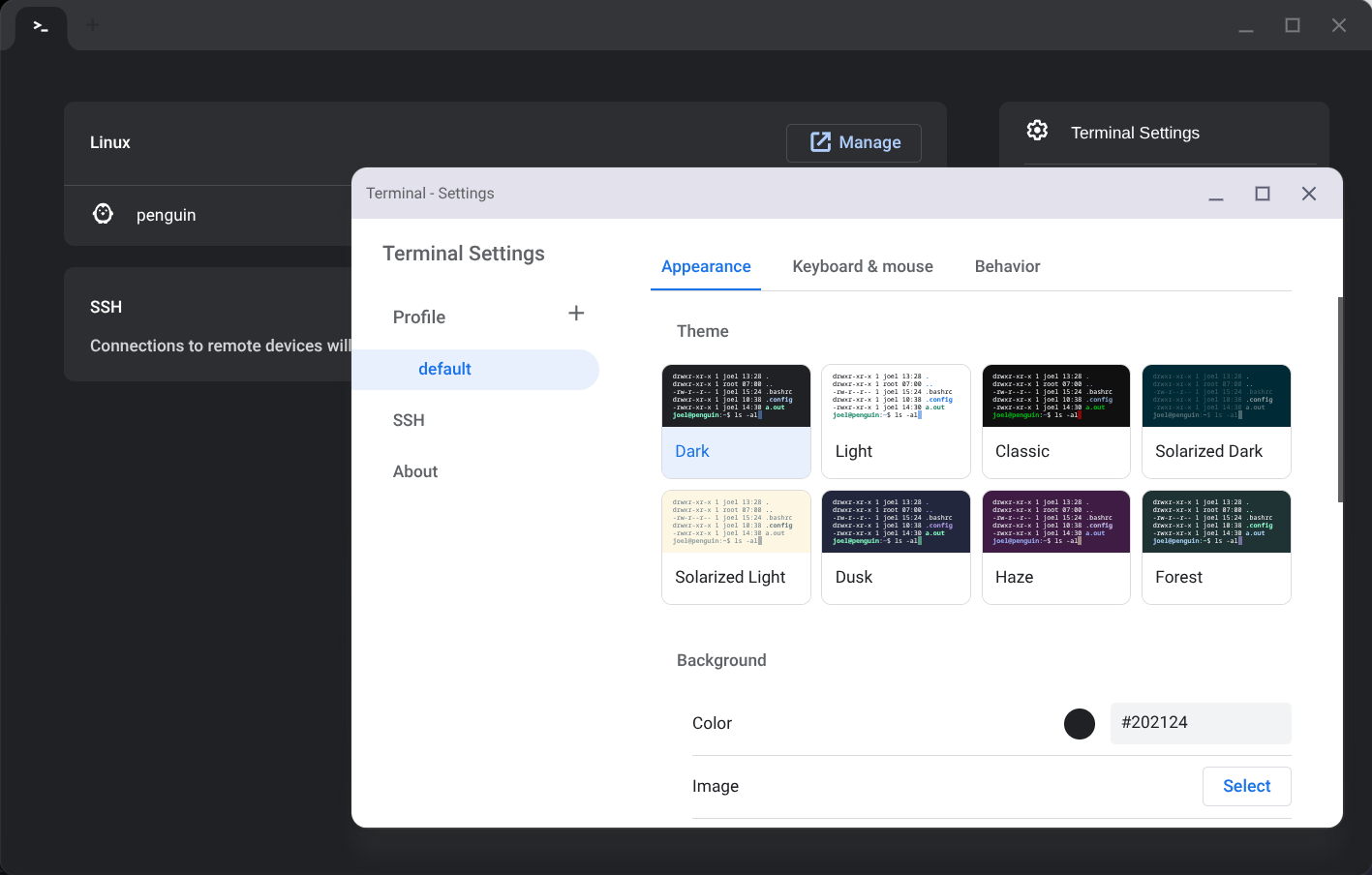
Task: Open a new terminal tab with plus
Action: (93, 25)
